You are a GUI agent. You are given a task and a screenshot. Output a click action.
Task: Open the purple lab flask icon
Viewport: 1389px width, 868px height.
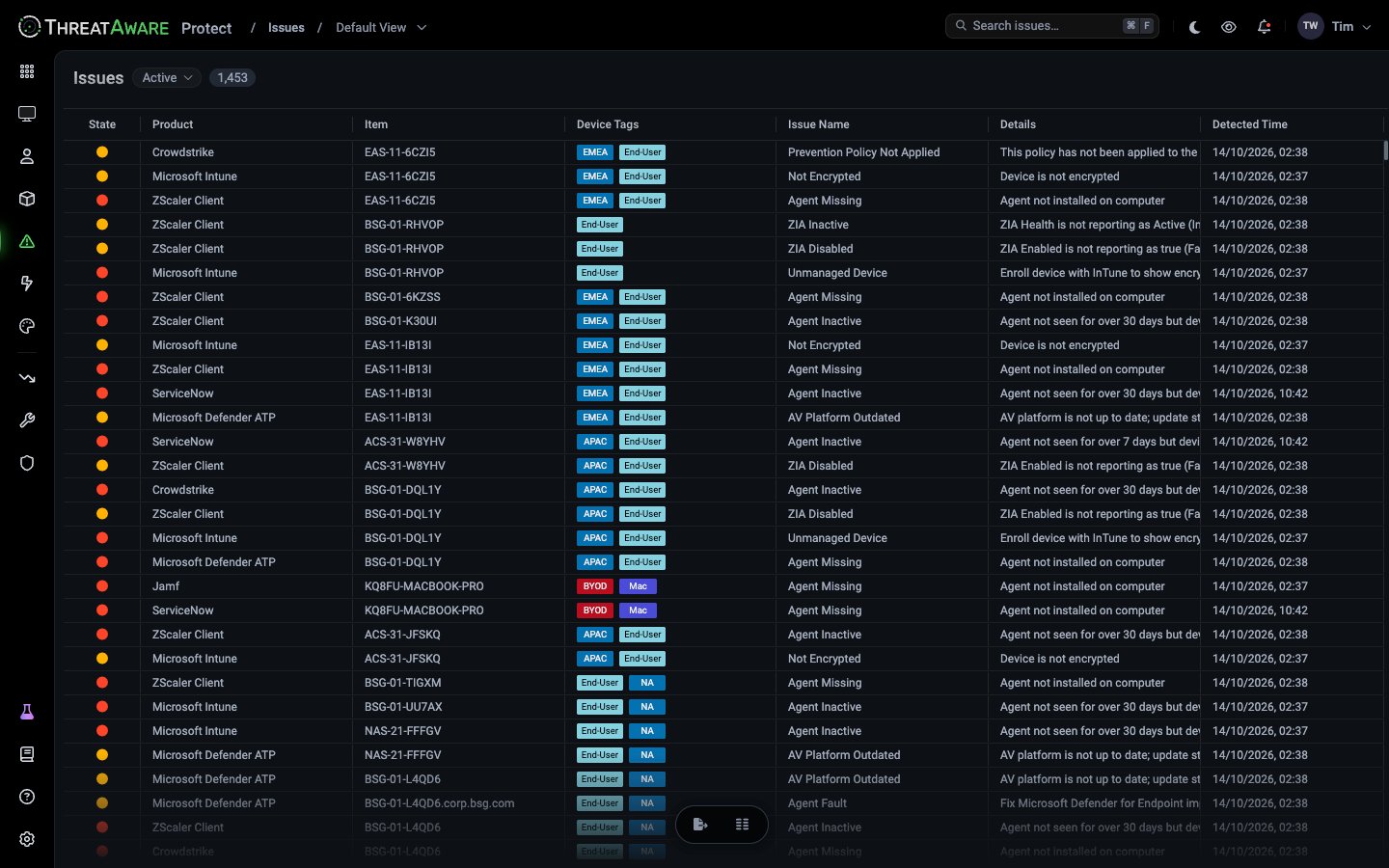(x=27, y=712)
